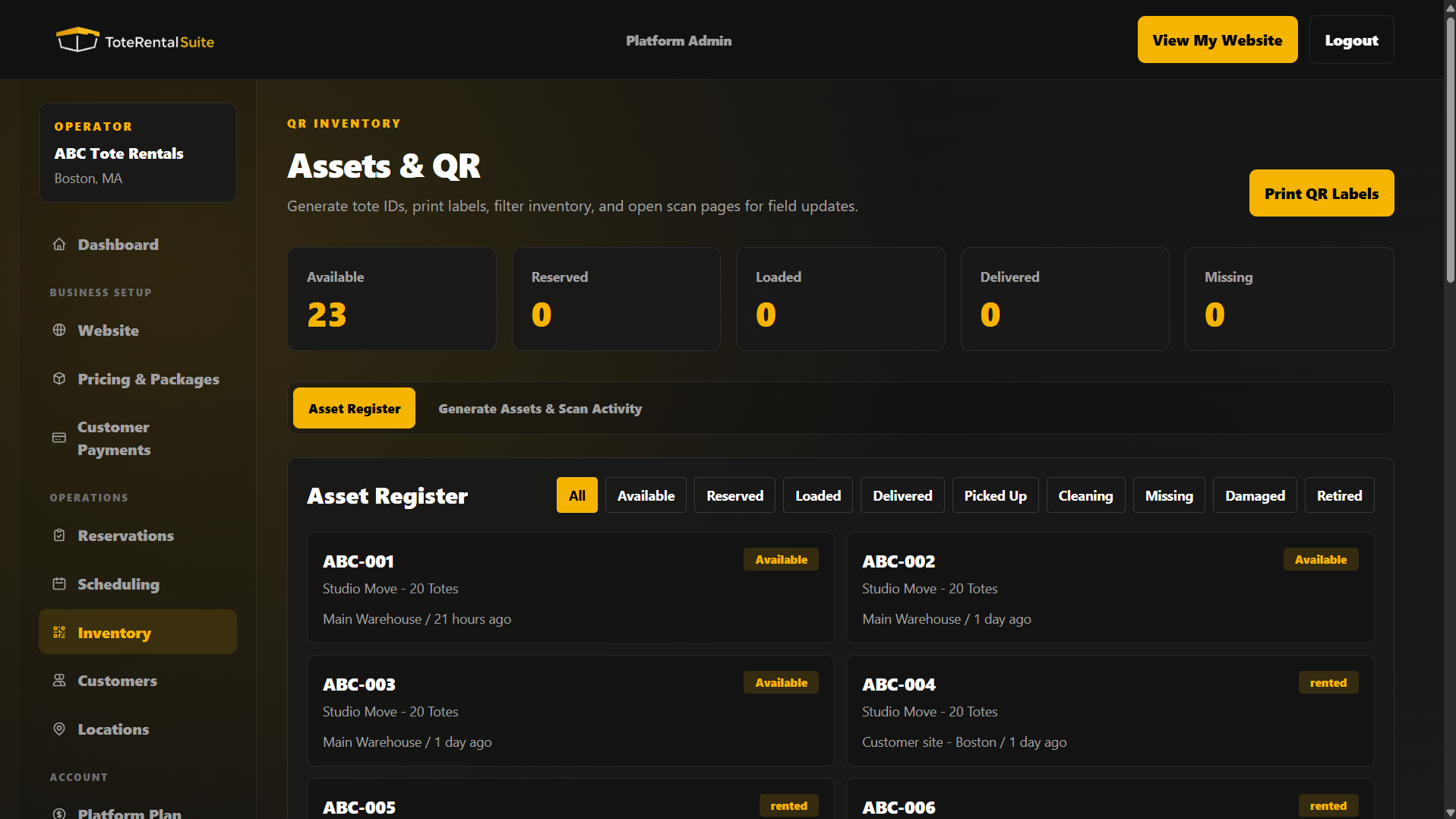Click the Available badge on ABC-002
1456x819 pixels.
(1320, 559)
